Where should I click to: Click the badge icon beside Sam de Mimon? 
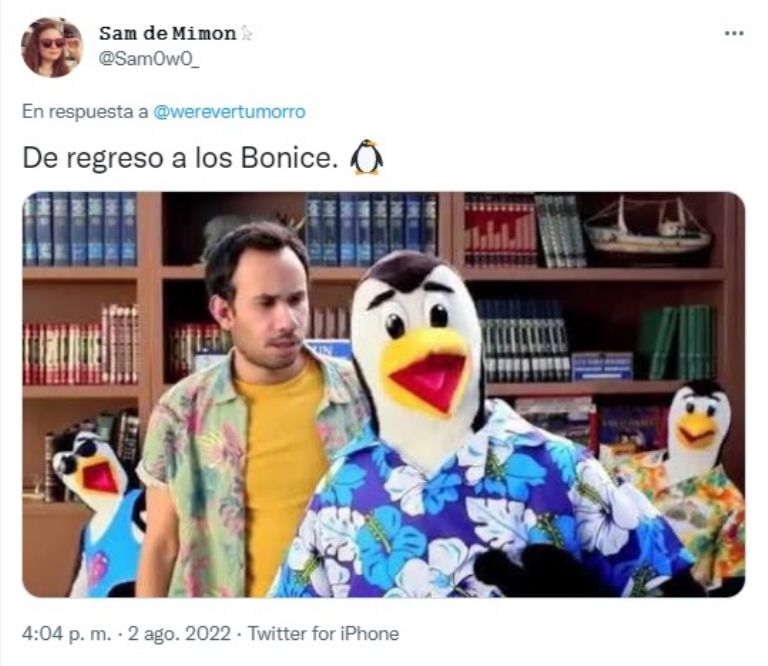[x=246, y=33]
